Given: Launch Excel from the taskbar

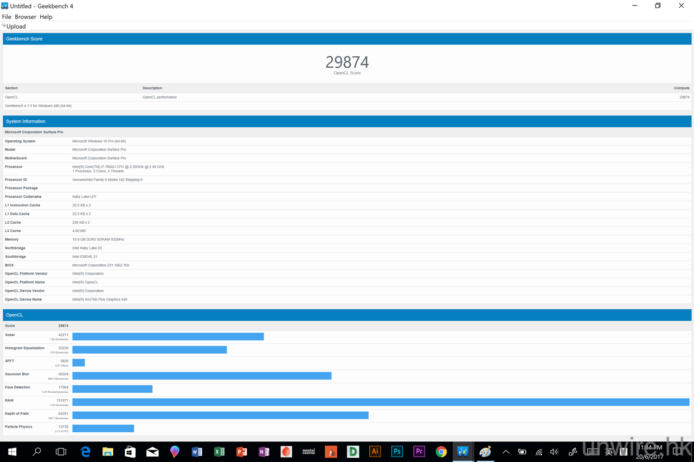Looking at the screenshot, I should point(219,452).
